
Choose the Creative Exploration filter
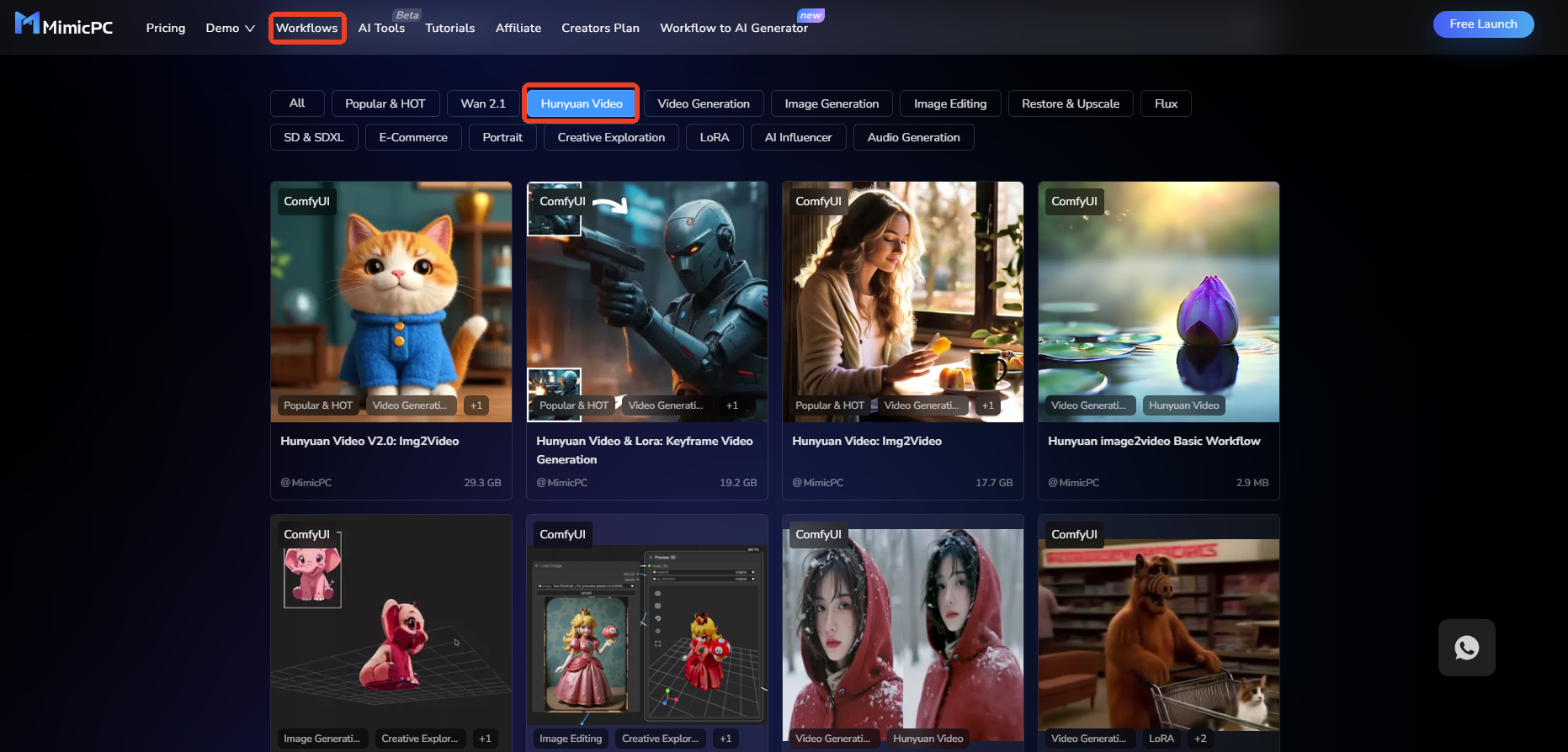click(611, 137)
